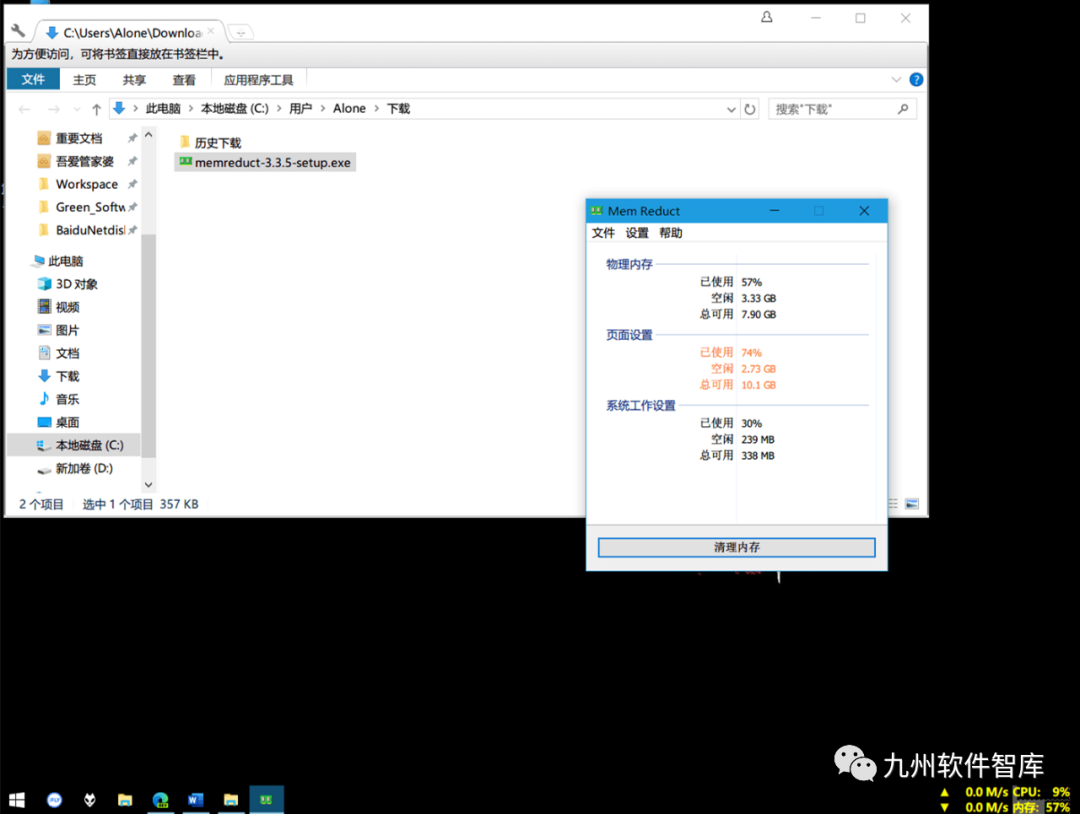Switch to the 主页 ribbon tab
1080x814 pixels.
[x=85, y=80]
